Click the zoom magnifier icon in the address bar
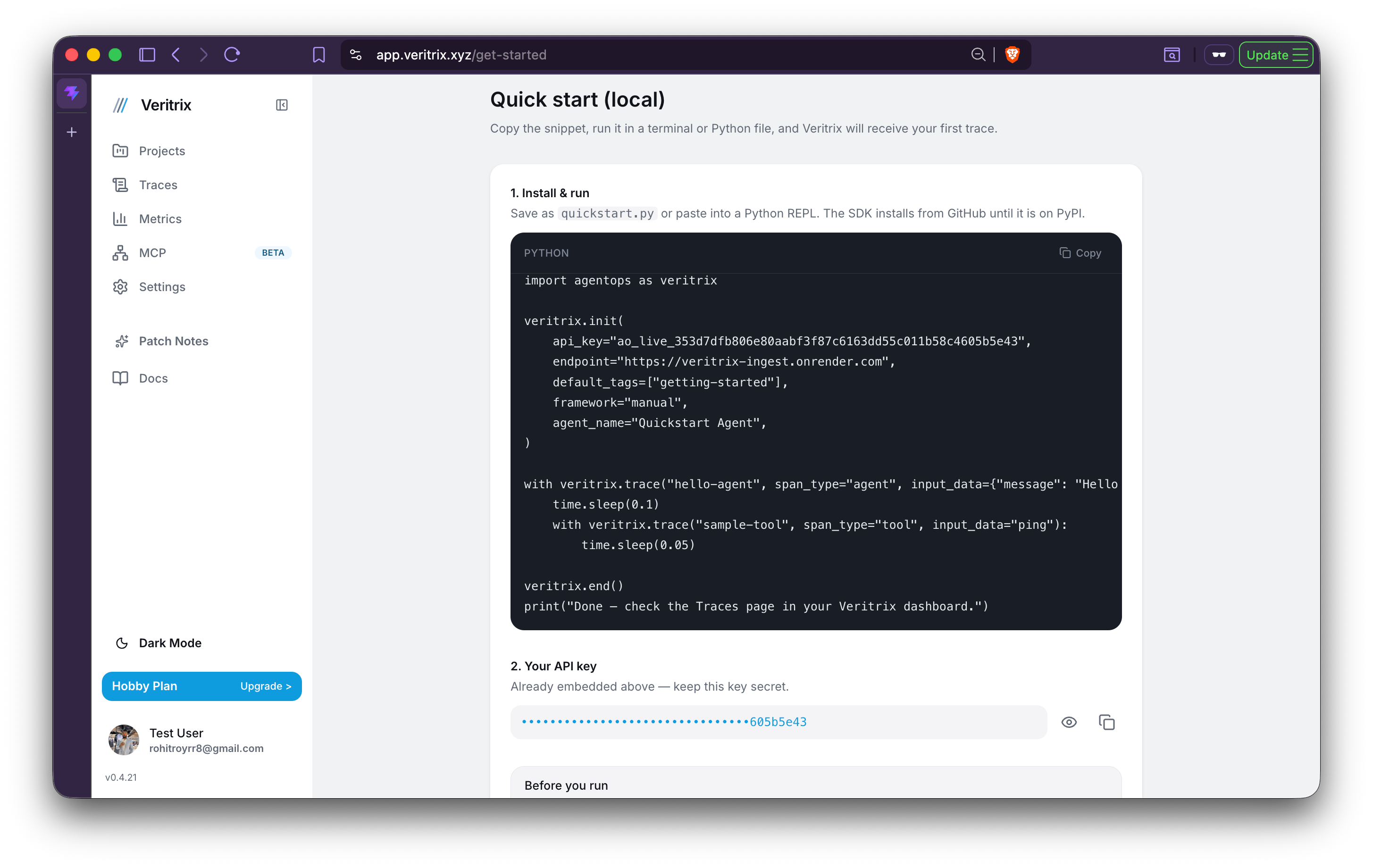Screen dimensions: 1373x868 (x=978, y=55)
